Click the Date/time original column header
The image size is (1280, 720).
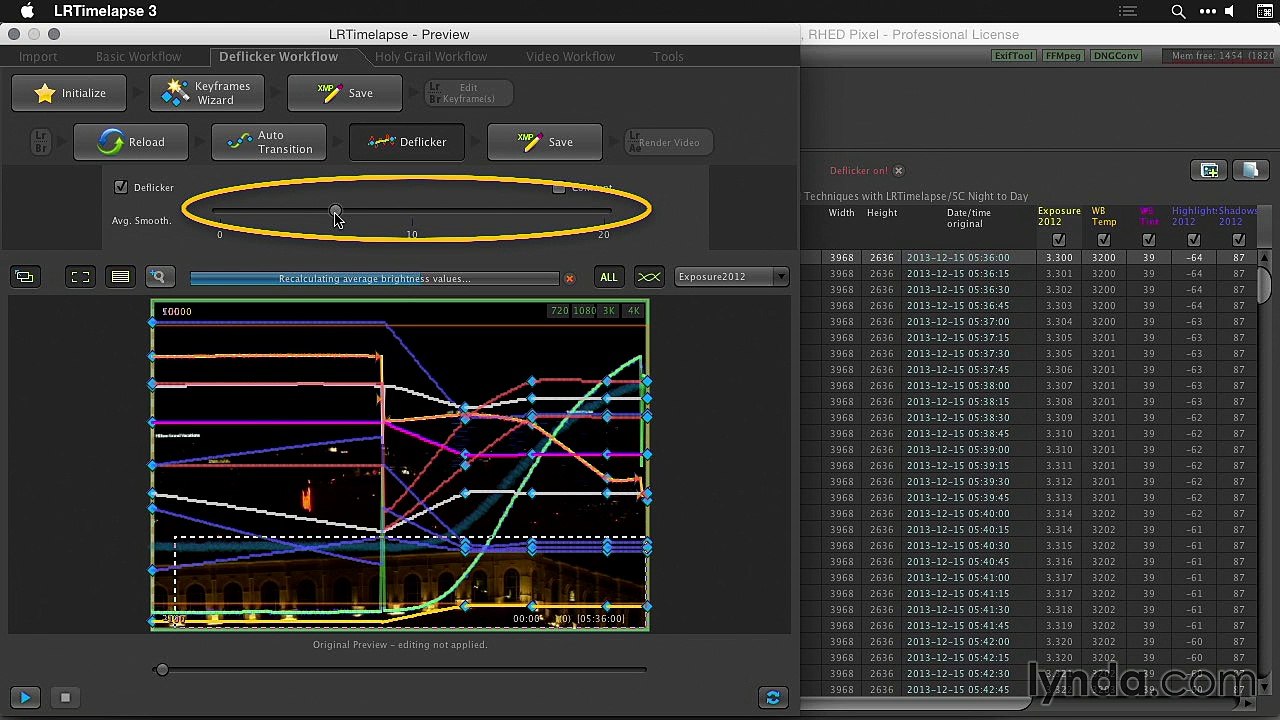click(969, 218)
